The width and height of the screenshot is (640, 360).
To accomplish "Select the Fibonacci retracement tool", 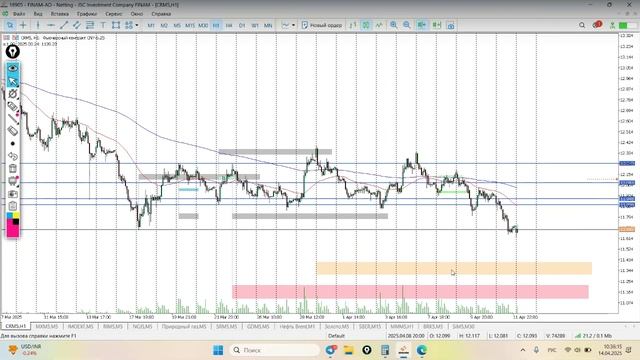I will [90, 25].
